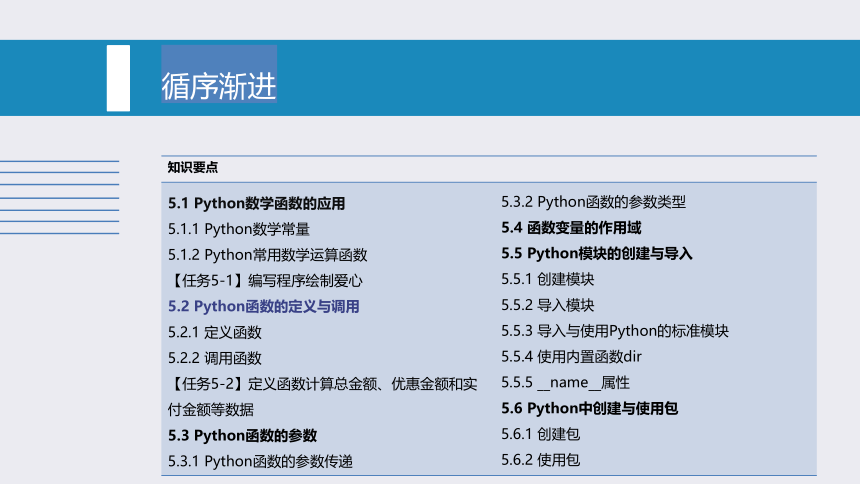Click the continuation line 付金额等数据
The image size is (860, 484).
[211, 409]
